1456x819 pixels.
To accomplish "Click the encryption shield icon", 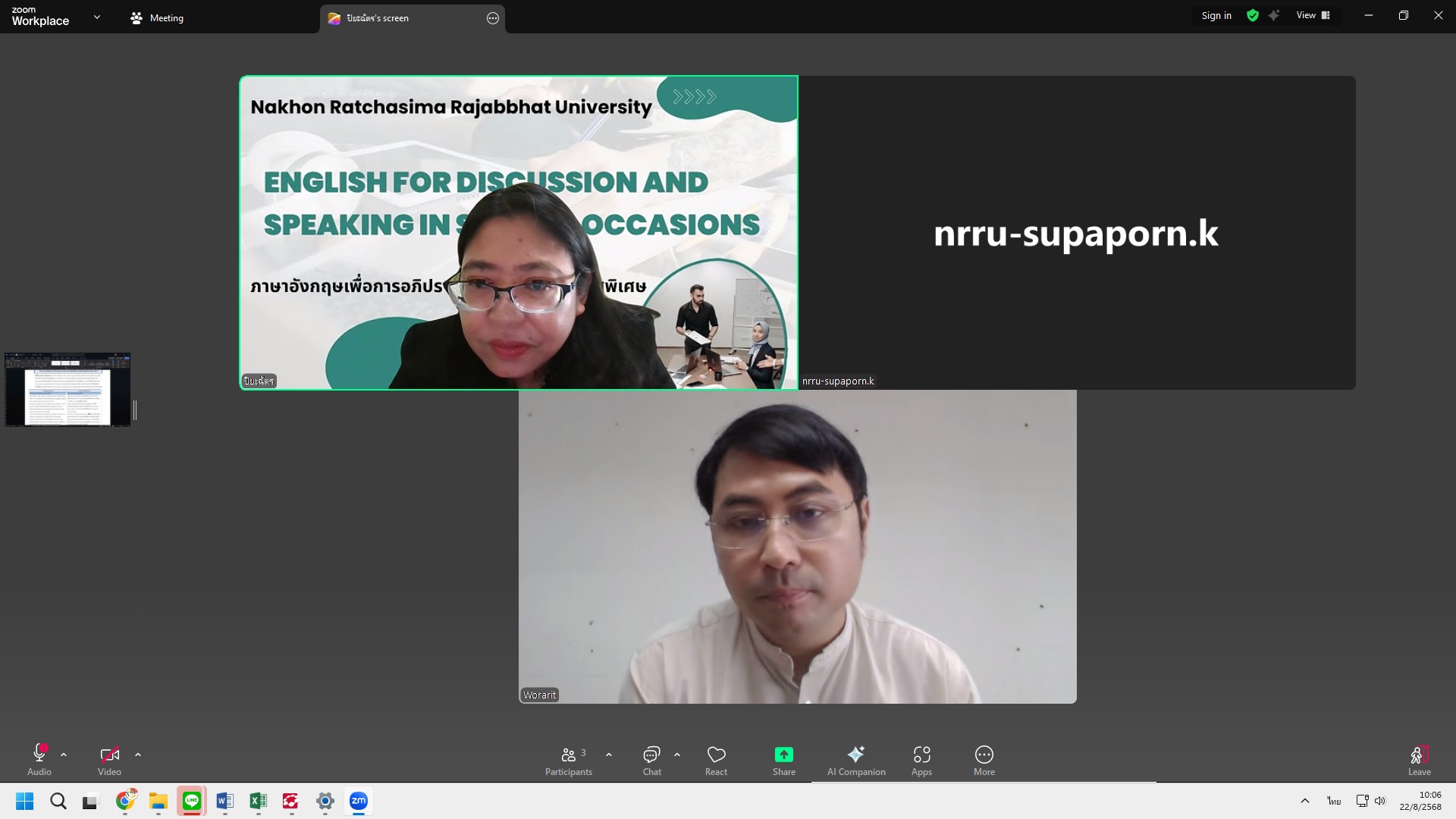I will click(x=1253, y=15).
